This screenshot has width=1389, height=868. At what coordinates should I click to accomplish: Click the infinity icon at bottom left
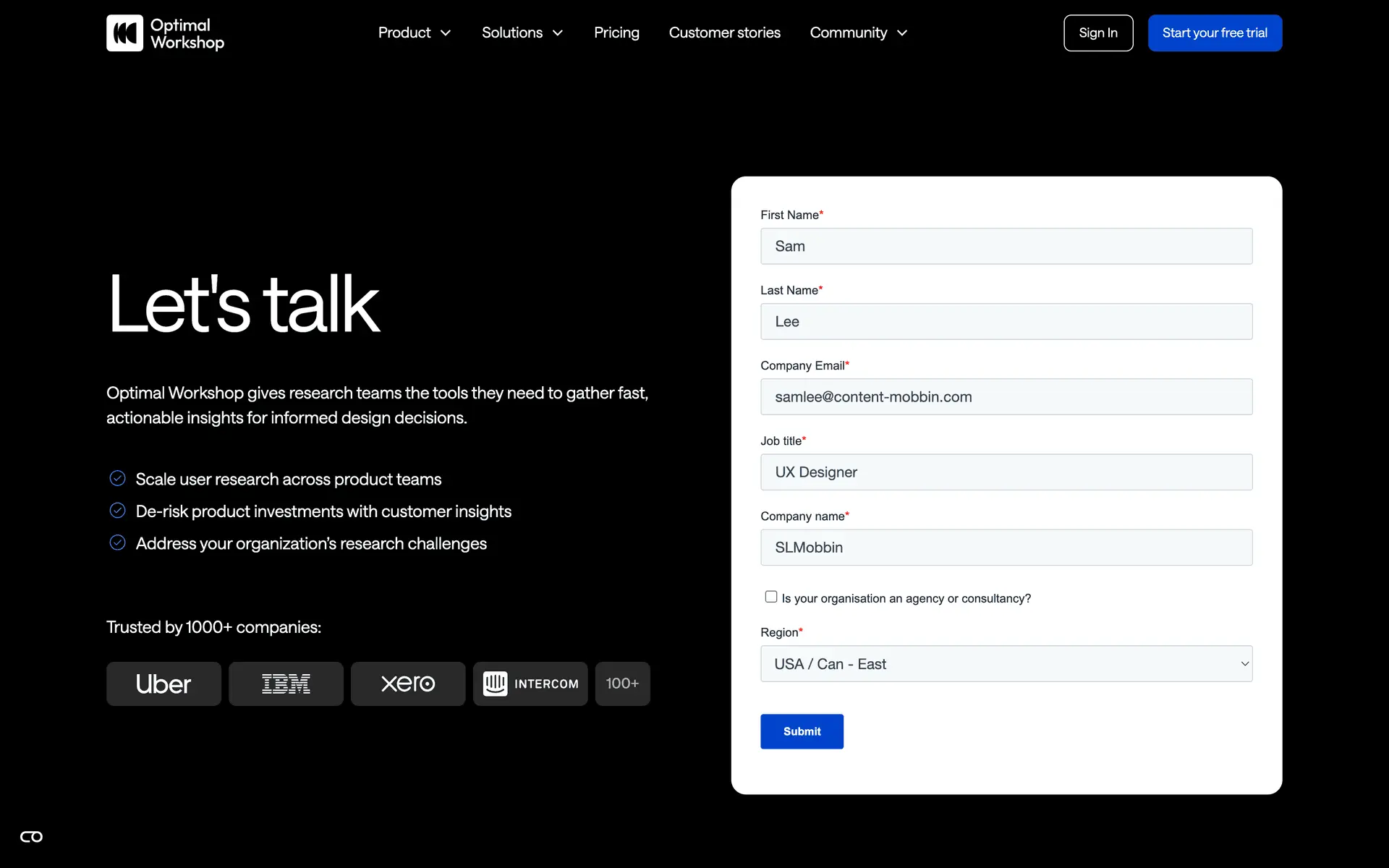pos(31,837)
